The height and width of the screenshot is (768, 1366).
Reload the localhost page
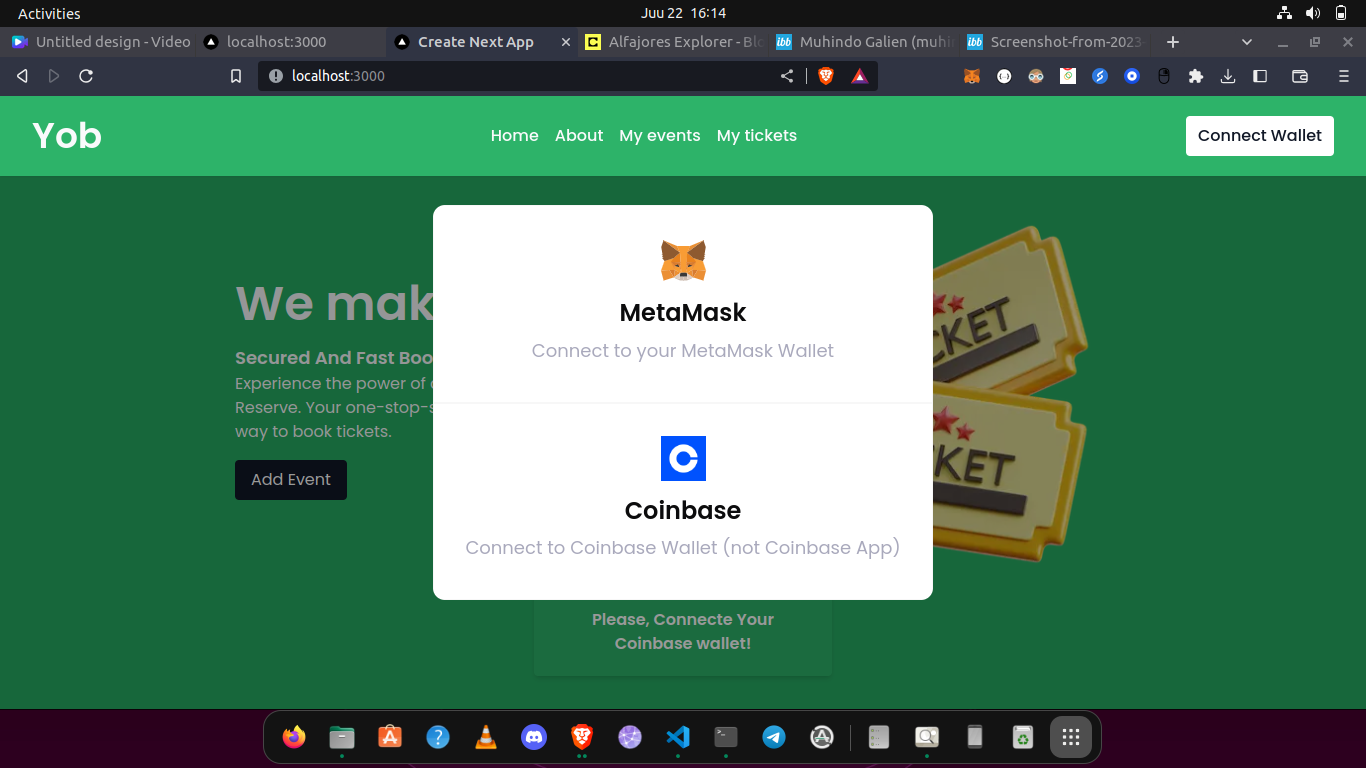pos(86,76)
